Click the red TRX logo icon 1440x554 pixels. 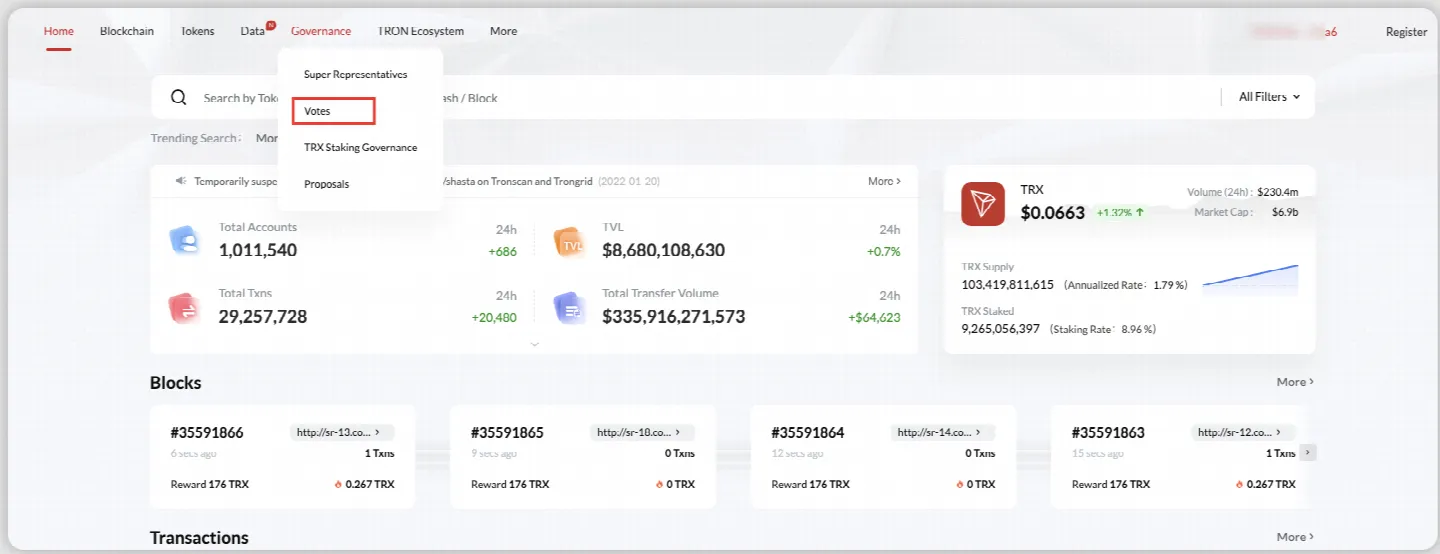(982, 204)
